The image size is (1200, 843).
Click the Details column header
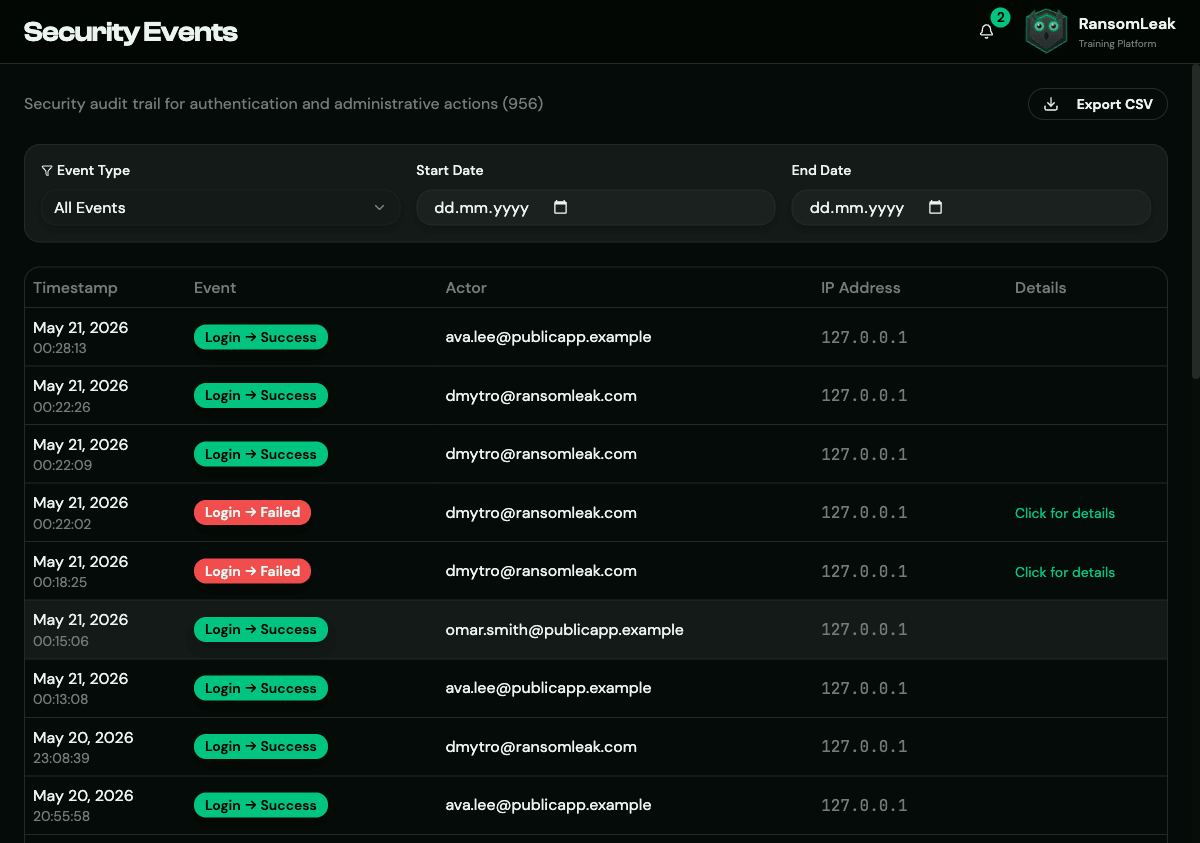(1040, 288)
